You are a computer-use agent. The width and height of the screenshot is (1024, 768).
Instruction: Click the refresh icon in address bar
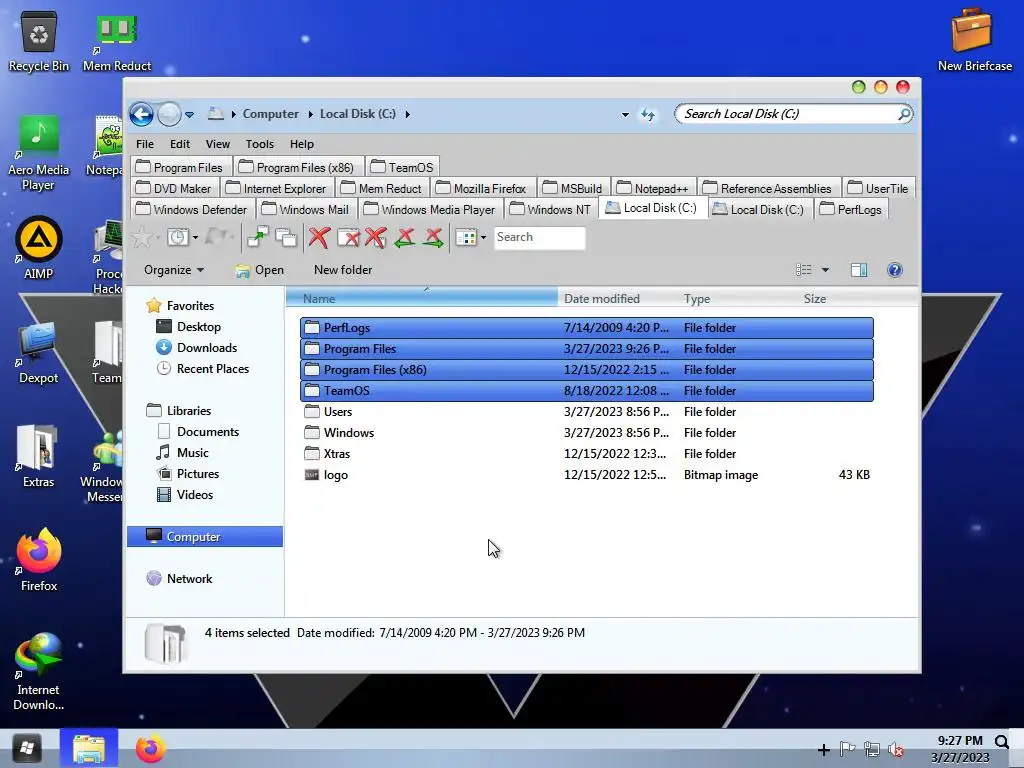pyautogui.click(x=648, y=115)
